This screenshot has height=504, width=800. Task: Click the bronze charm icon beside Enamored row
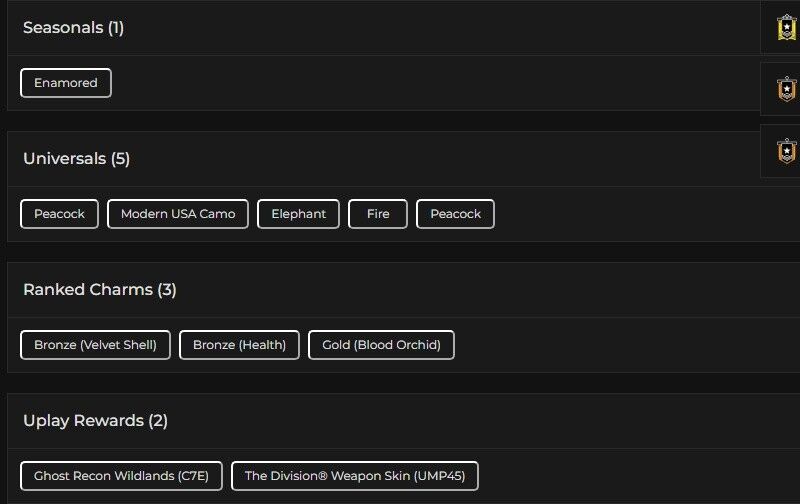[786, 89]
